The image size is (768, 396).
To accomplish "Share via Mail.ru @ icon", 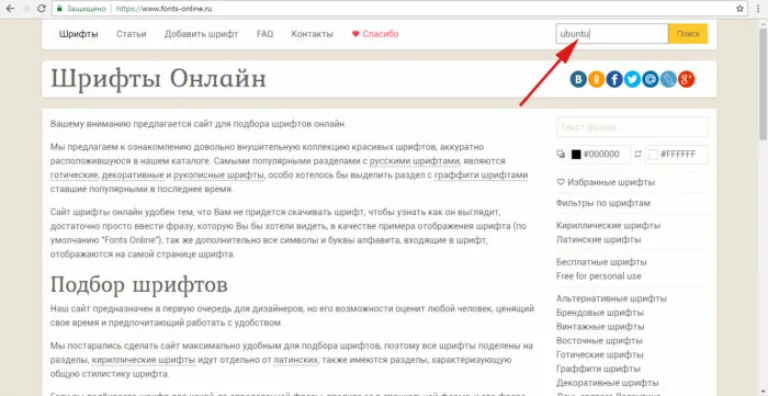I will click(650, 79).
